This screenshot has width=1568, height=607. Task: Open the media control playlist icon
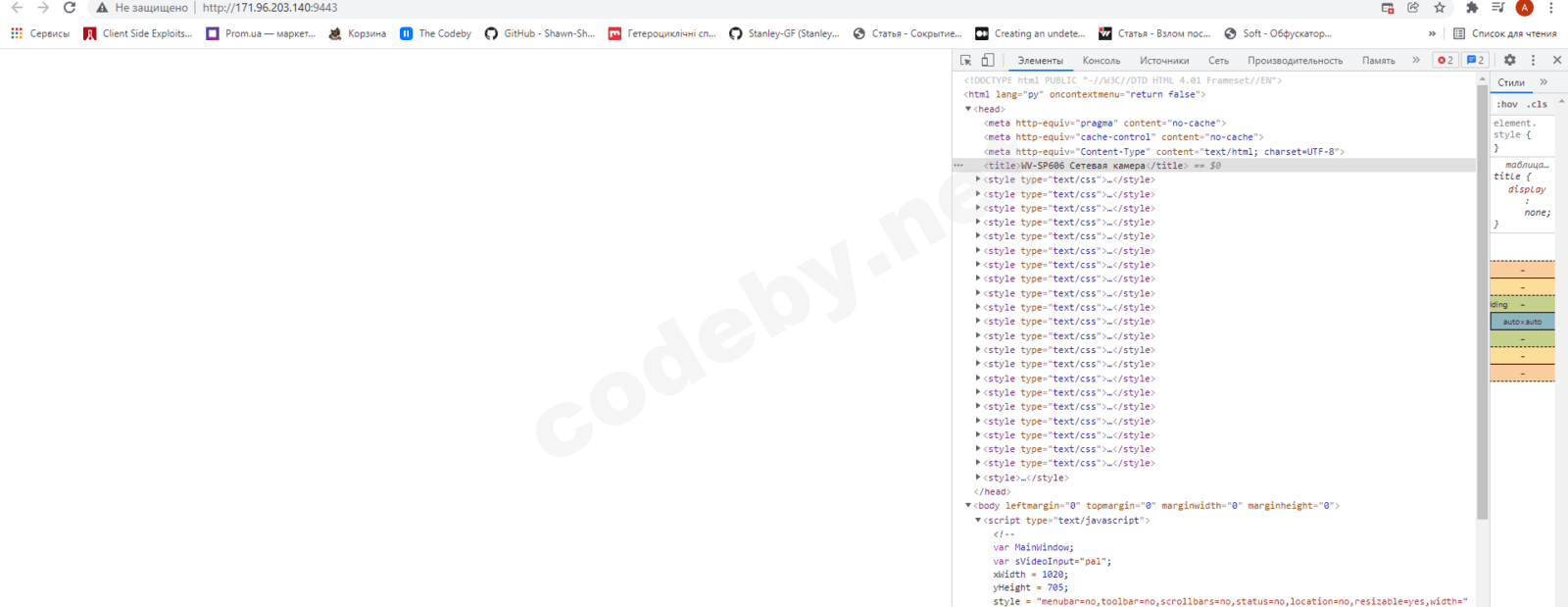click(1497, 8)
